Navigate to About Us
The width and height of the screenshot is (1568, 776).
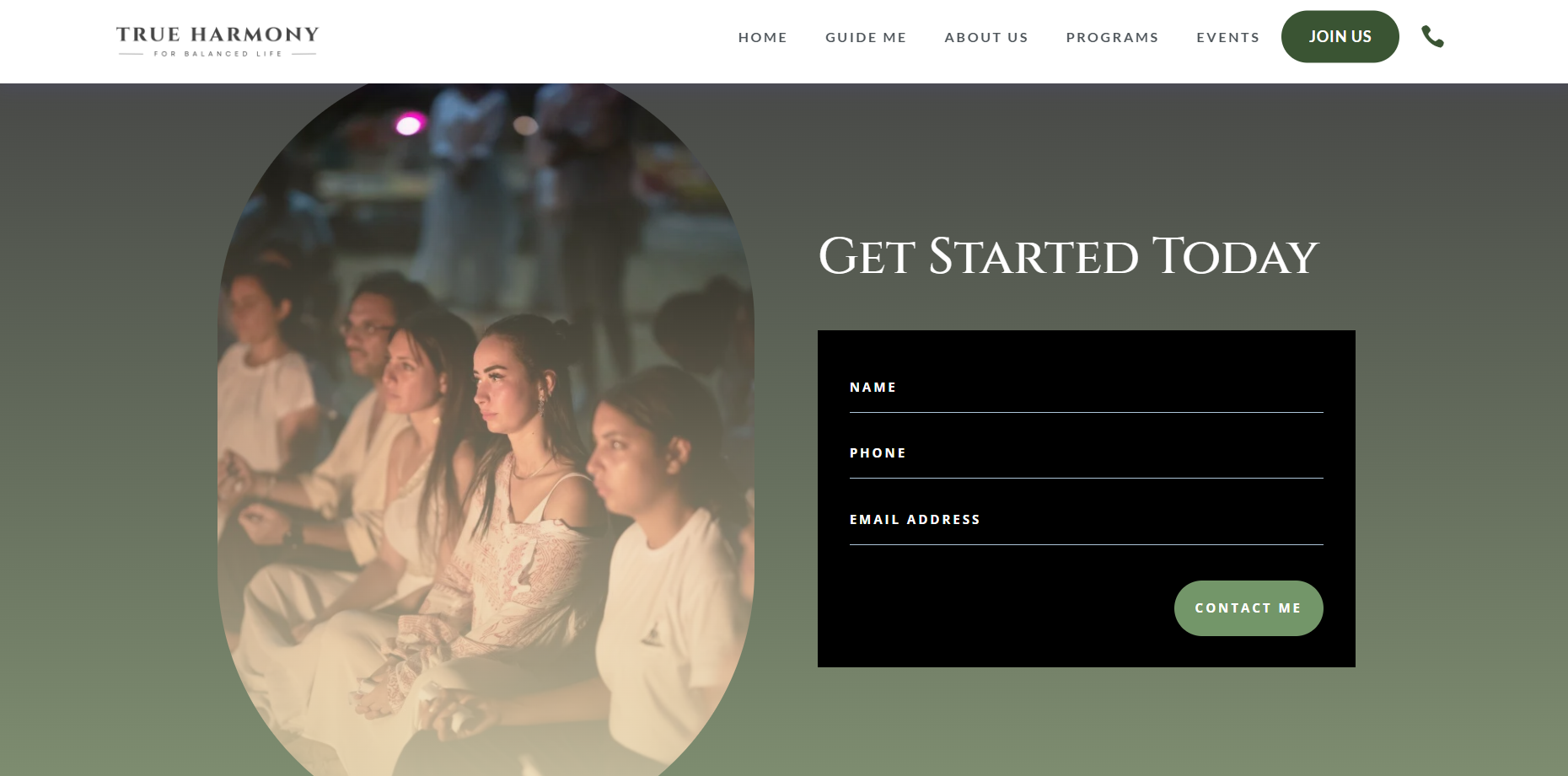(x=986, y=37)
